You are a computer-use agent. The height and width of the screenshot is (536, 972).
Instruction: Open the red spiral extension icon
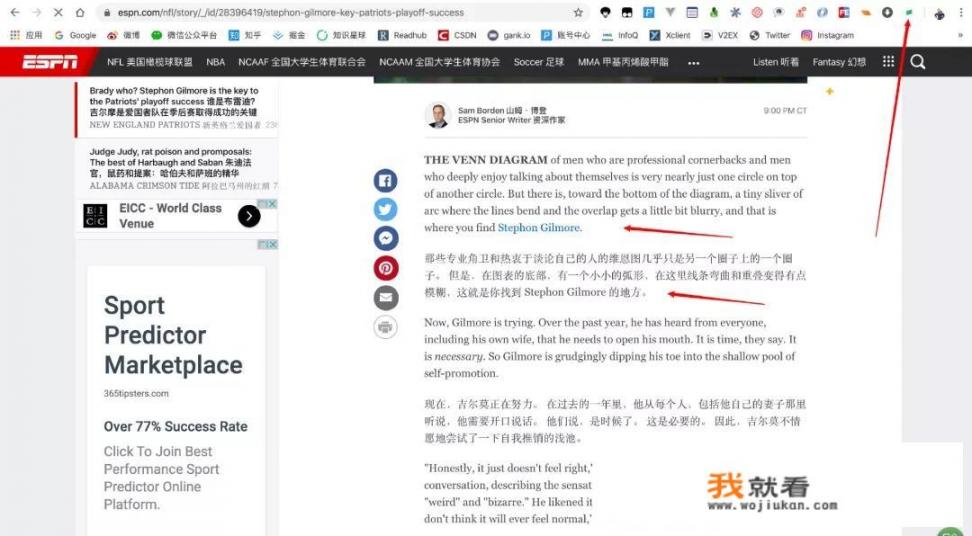pos(757,12)
